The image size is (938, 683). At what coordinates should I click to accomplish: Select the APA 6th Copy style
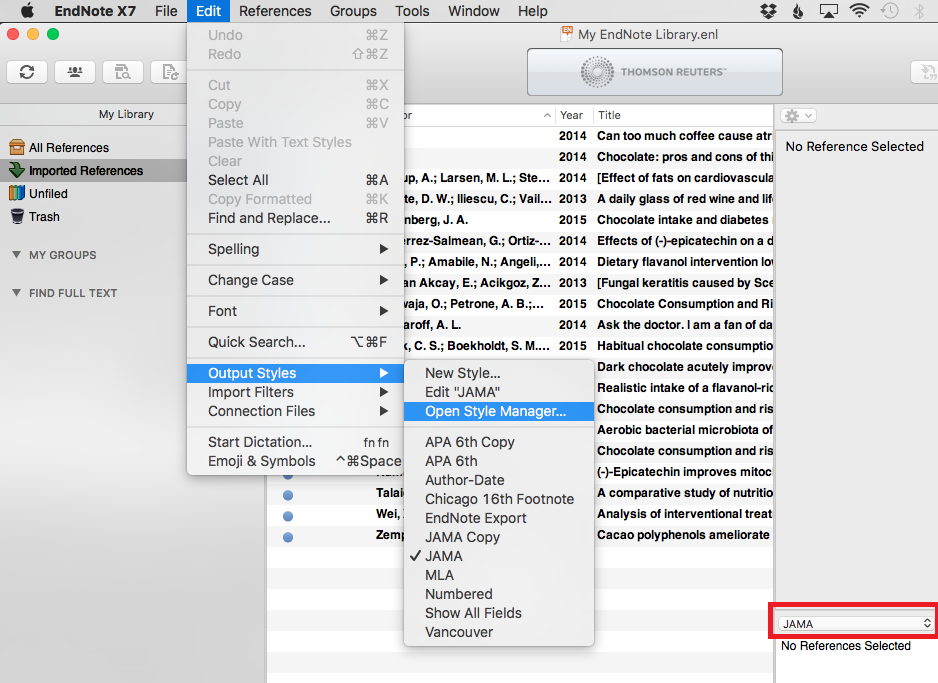(x=499, y=442)
